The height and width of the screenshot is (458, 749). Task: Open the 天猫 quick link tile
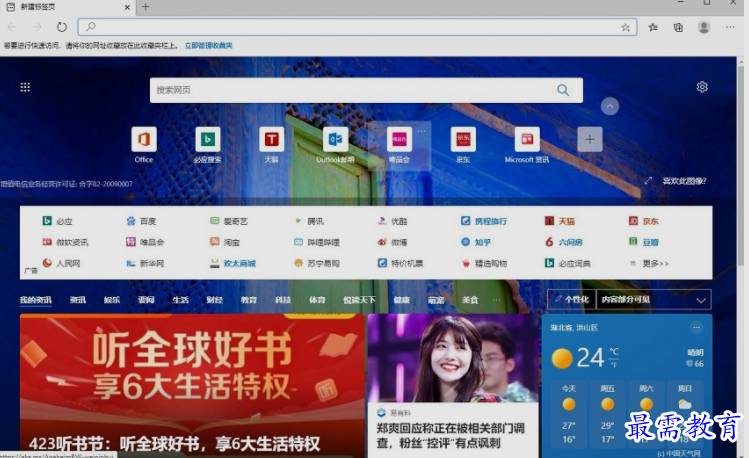[271, 145]
